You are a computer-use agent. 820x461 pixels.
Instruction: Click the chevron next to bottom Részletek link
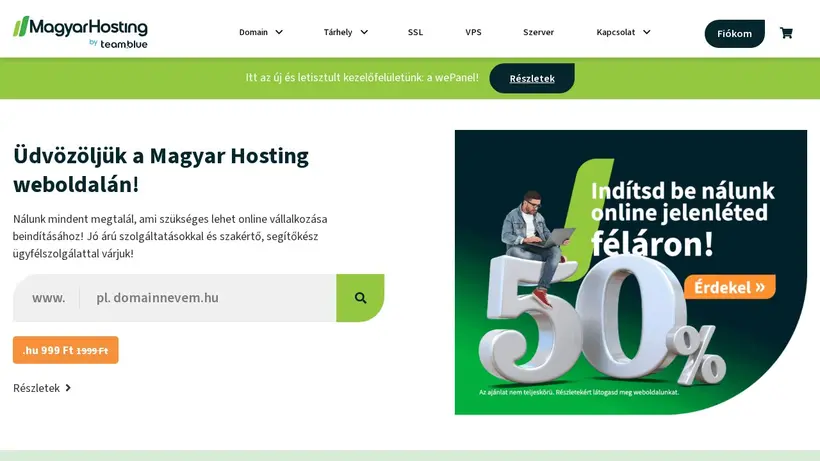coord(68,388)
